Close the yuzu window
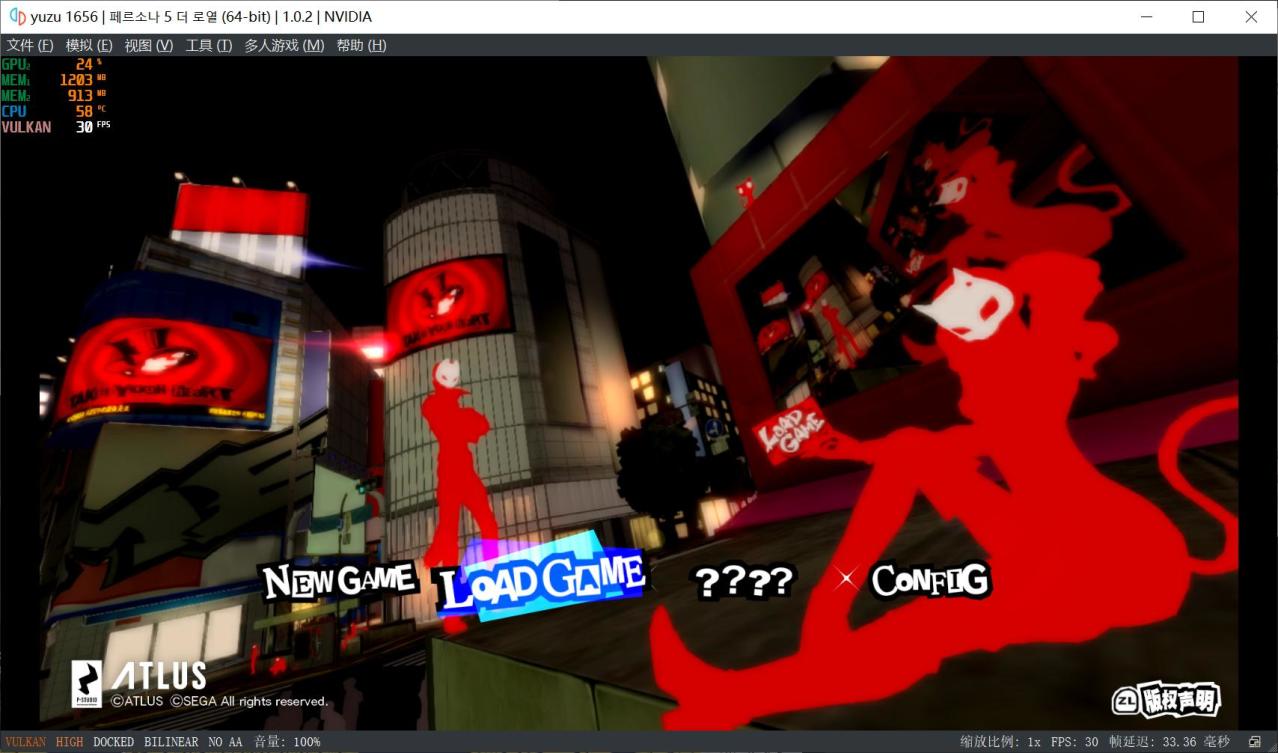 click(1251, 17)
